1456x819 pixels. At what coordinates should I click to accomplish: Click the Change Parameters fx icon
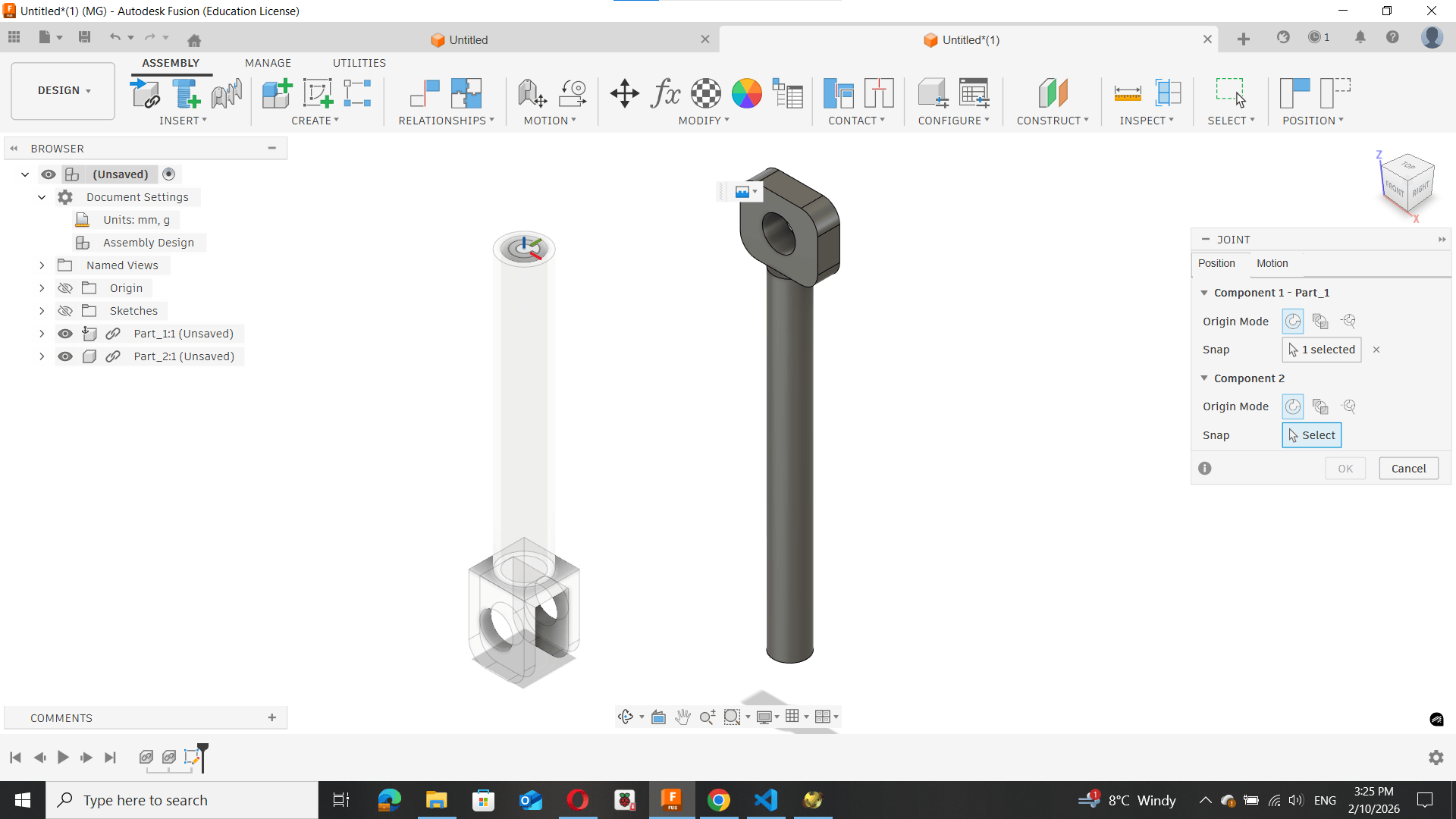pyautogui.click(x=665, y=93)
